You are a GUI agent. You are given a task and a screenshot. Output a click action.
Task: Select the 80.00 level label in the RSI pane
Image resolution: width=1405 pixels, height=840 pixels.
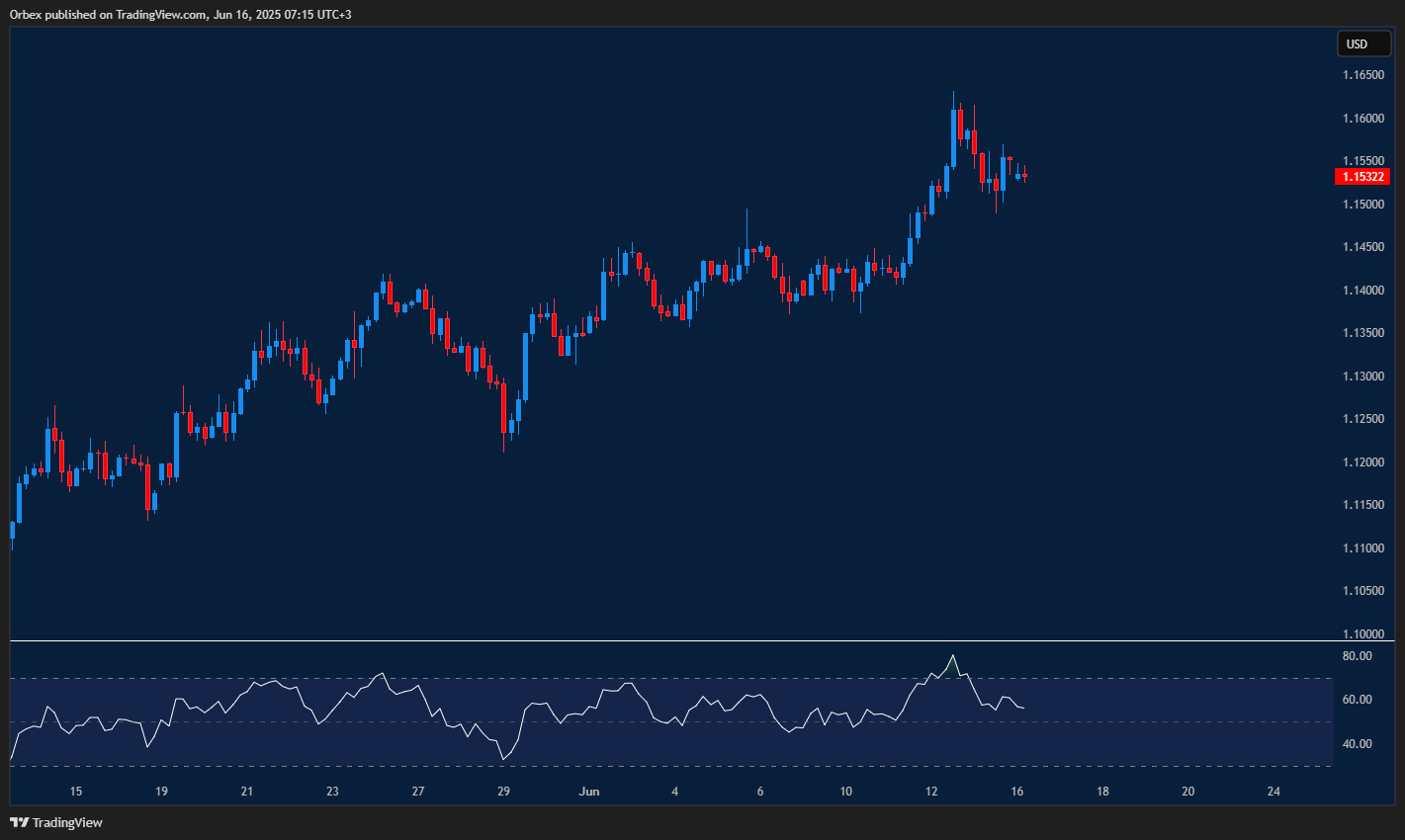pyautogui.click(x=1359, y=655)
